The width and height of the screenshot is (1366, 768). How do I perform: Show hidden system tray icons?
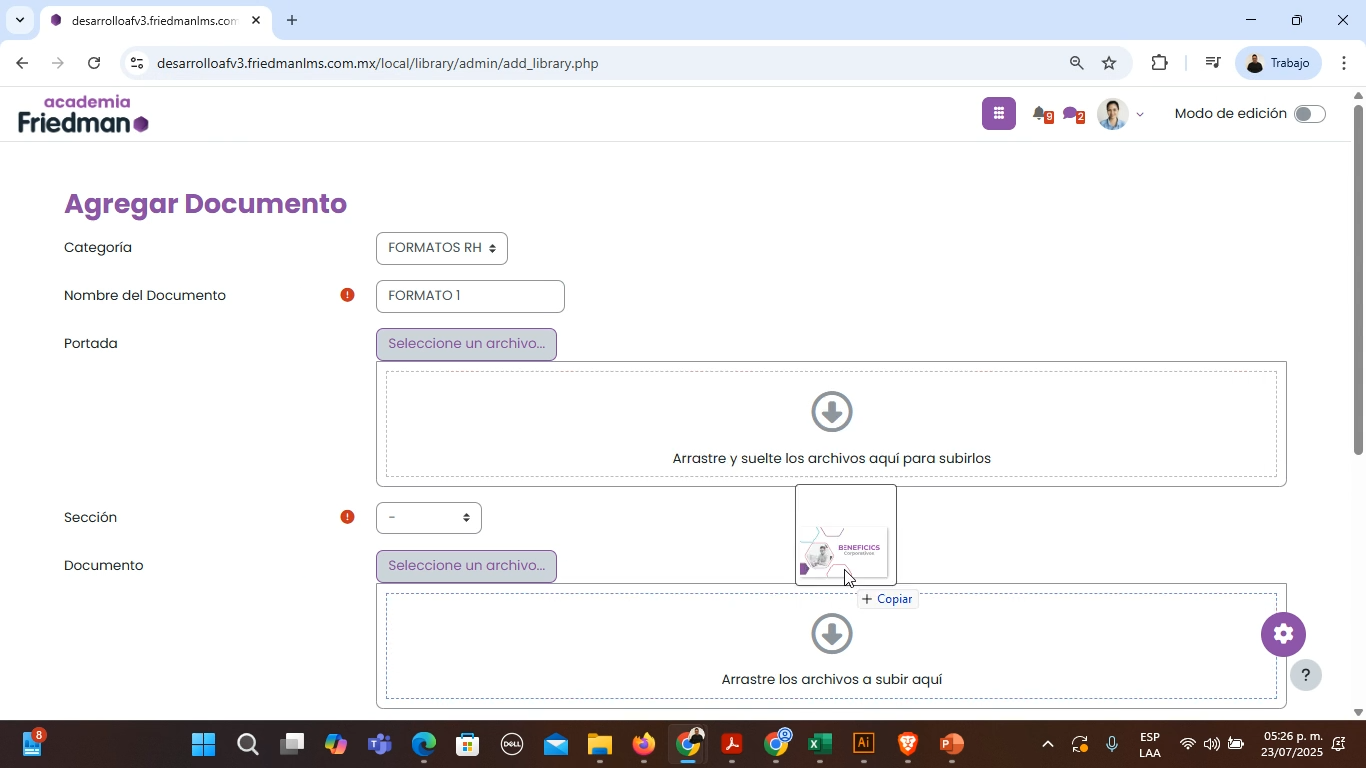[x=1047, y=744]
